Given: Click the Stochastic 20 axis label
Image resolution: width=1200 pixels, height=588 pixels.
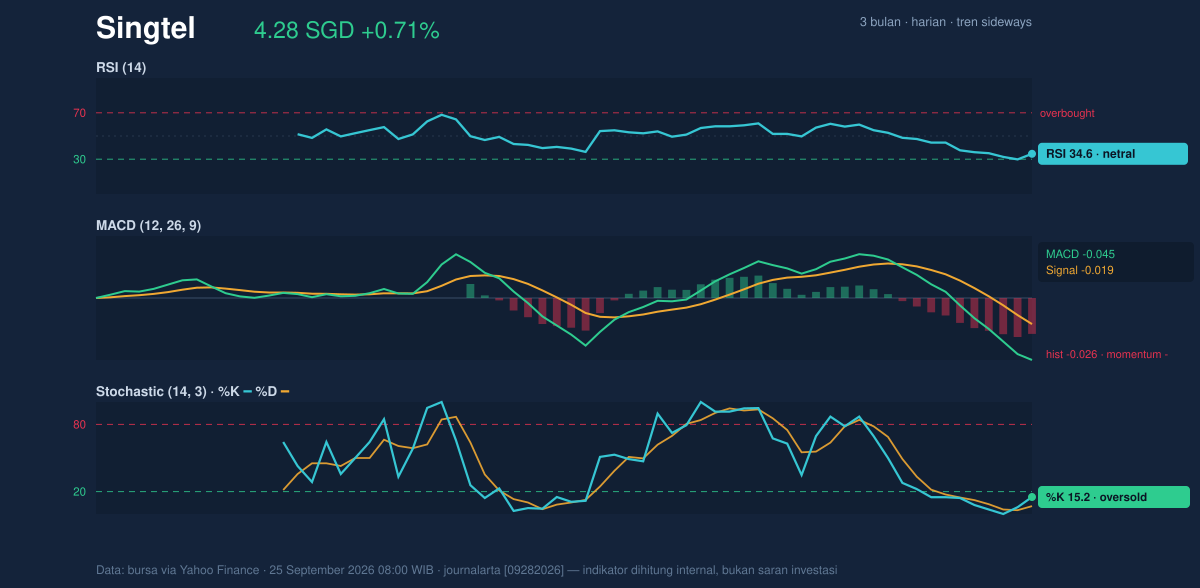Looking at the screenshot, I should coord(79,492).
